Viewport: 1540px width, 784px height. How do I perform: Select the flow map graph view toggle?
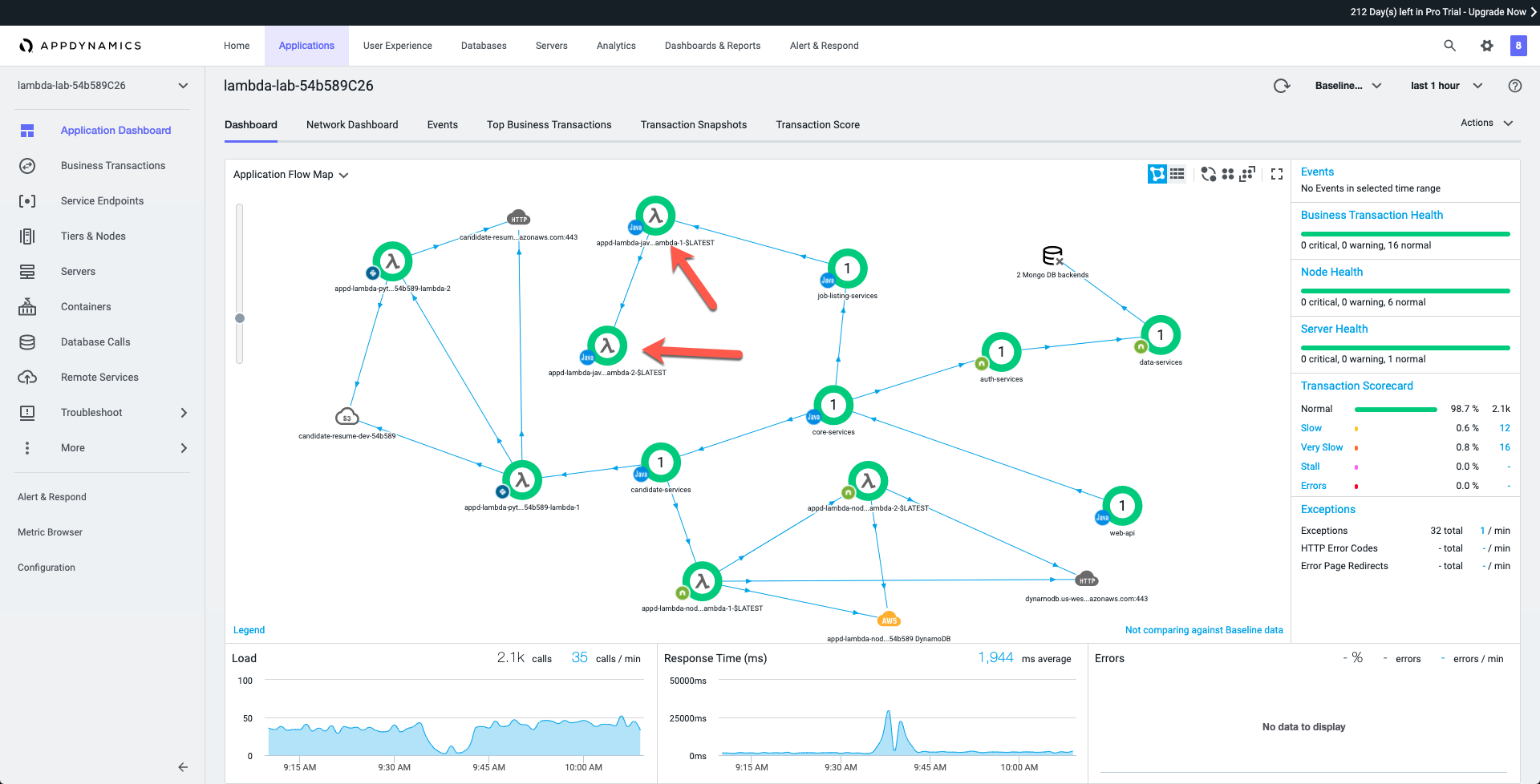1157,174
